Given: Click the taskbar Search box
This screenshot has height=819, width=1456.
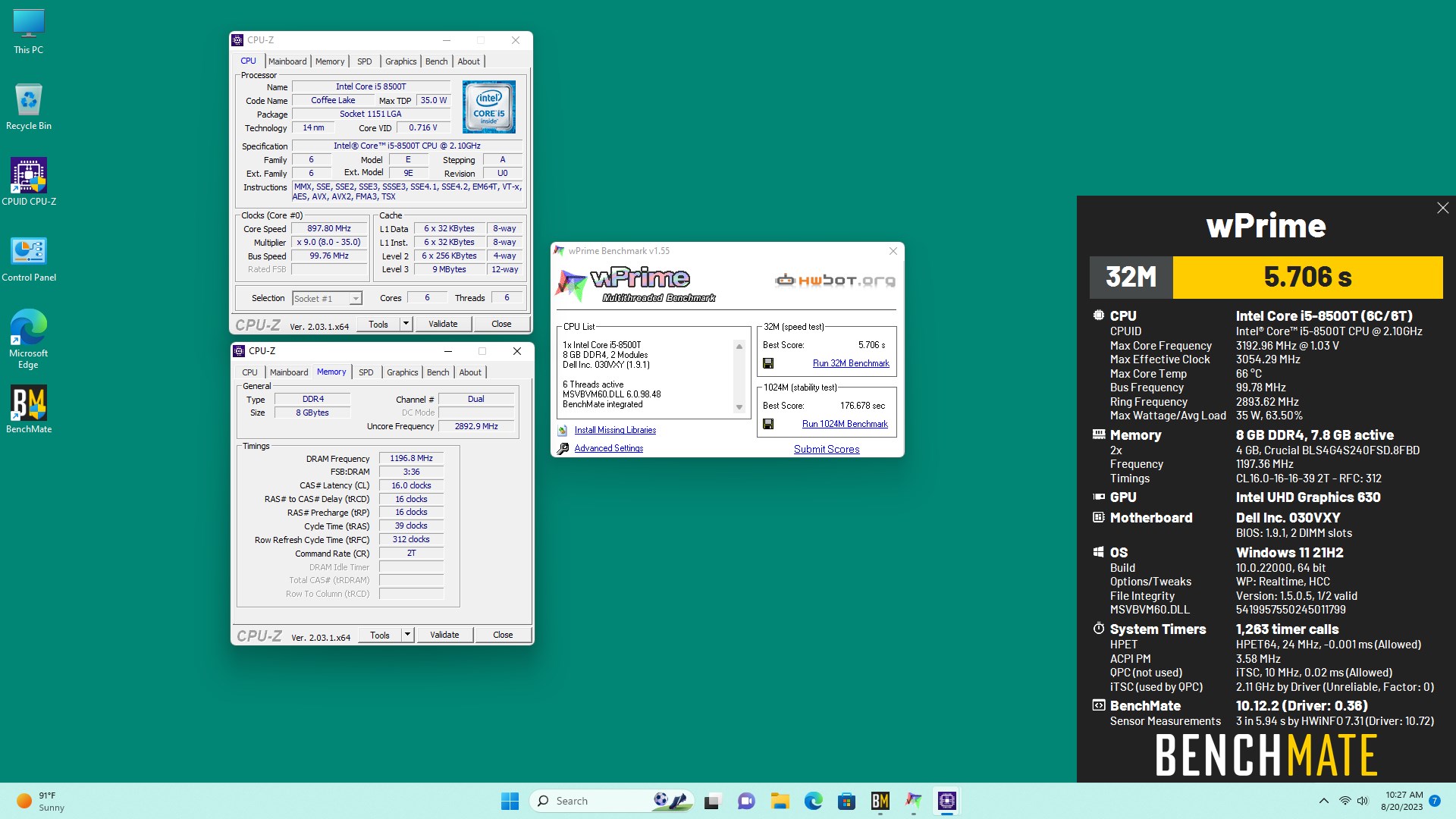Looking at the screenshot, I should click(x=611, y=801).
